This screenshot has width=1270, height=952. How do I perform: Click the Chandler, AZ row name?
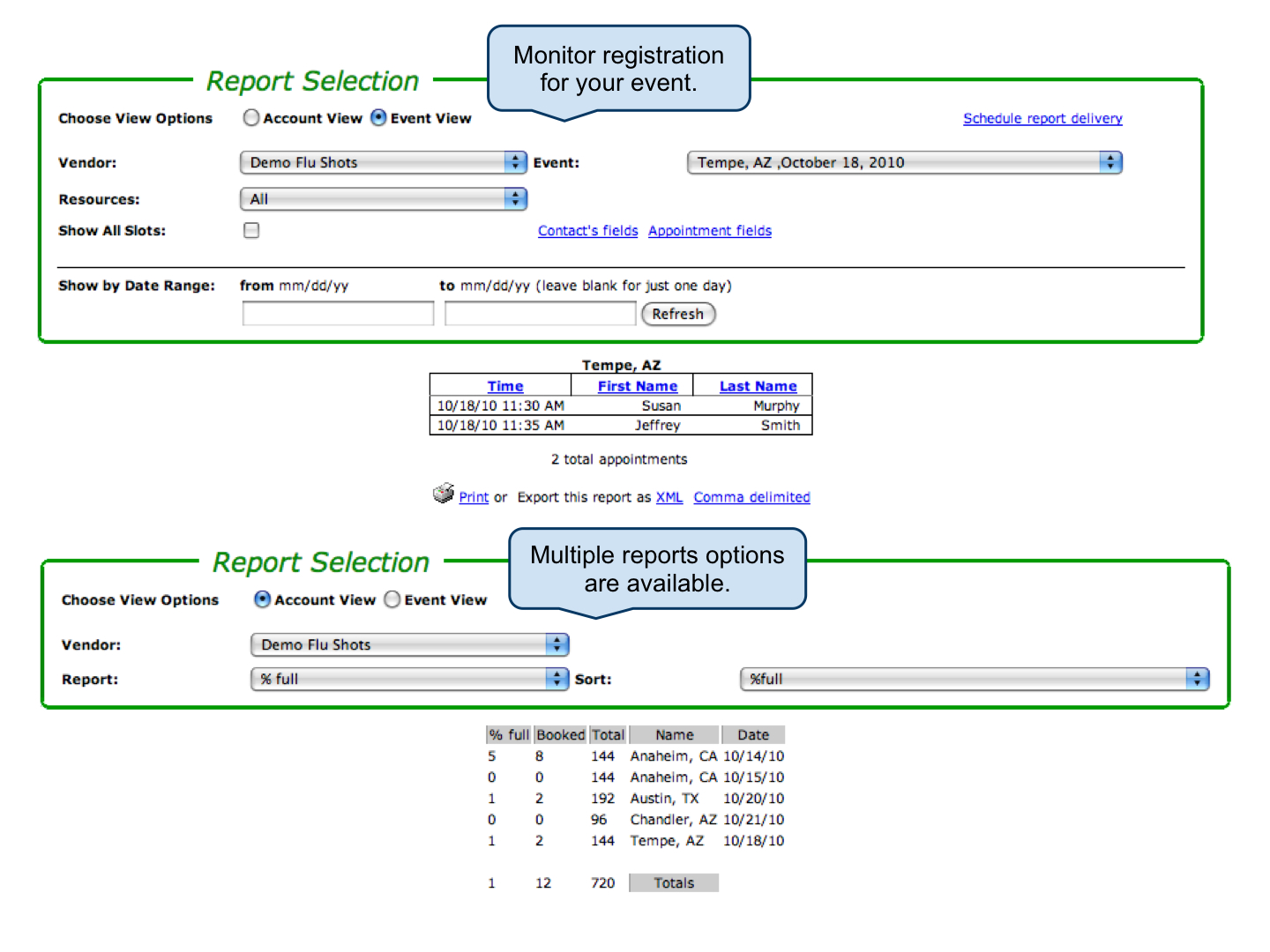pos(673,820)
